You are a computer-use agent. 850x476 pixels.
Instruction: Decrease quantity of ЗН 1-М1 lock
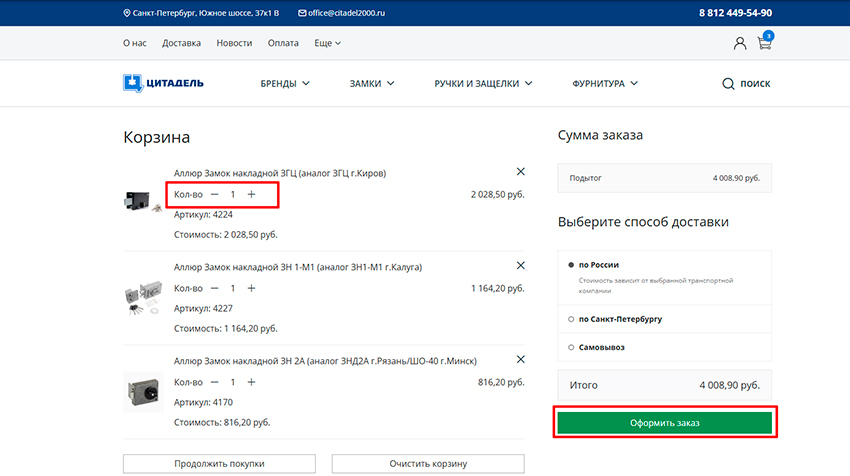tap(215, 288)
